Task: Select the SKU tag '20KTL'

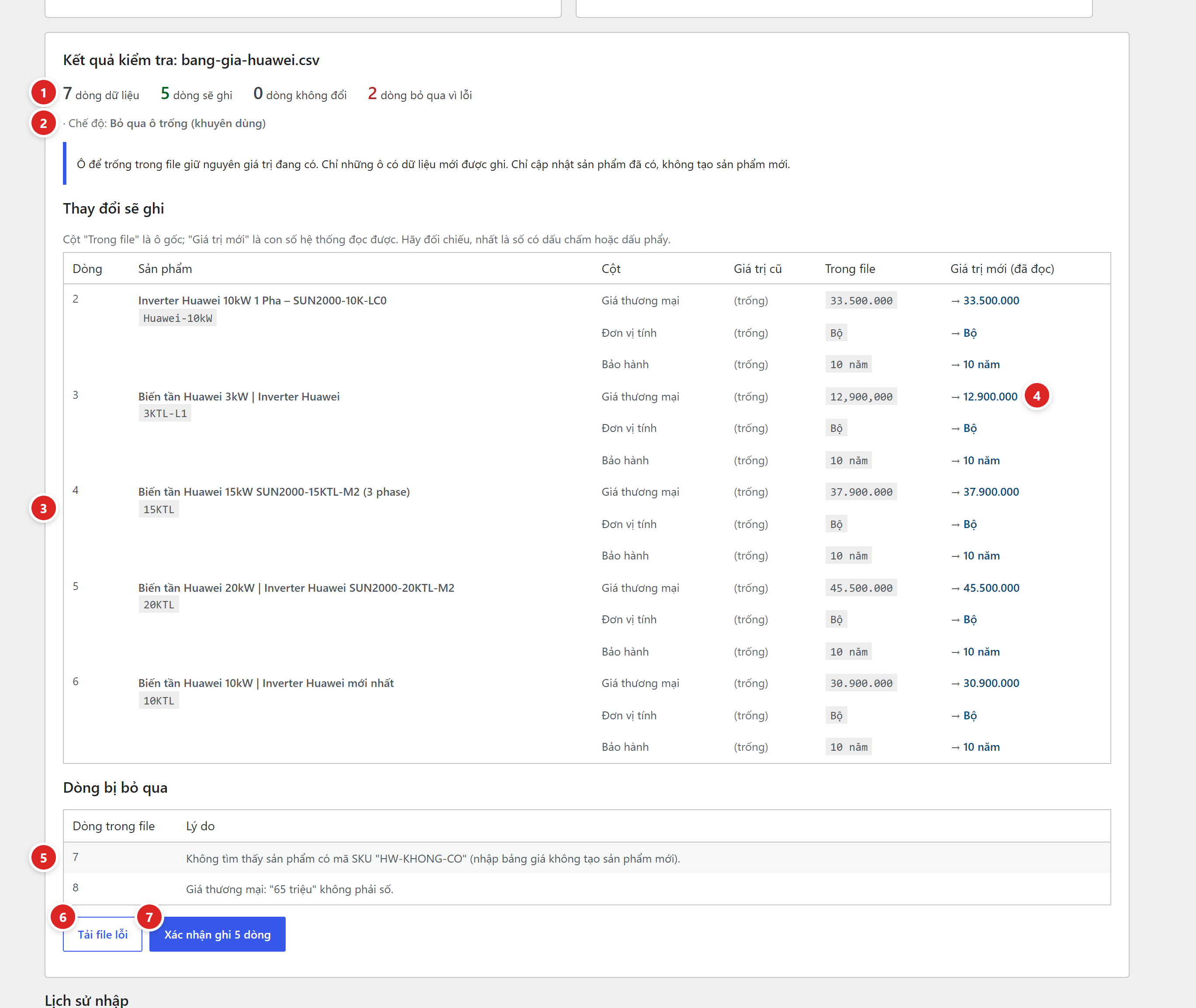Action: click(x=158, y=604)
